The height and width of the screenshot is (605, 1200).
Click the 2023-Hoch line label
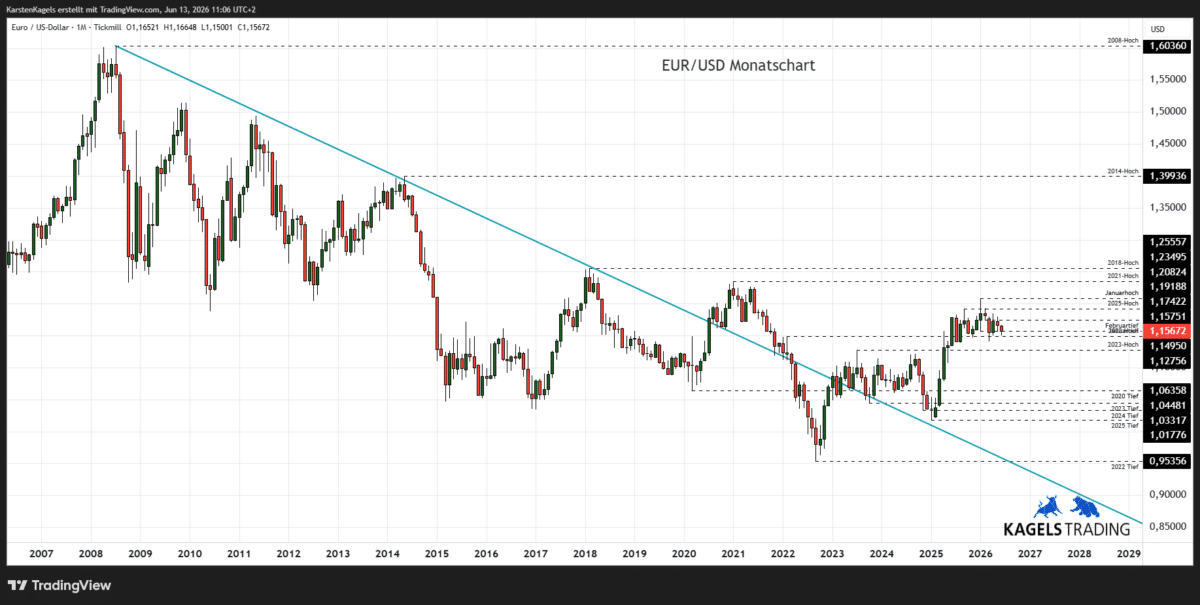1123,344
